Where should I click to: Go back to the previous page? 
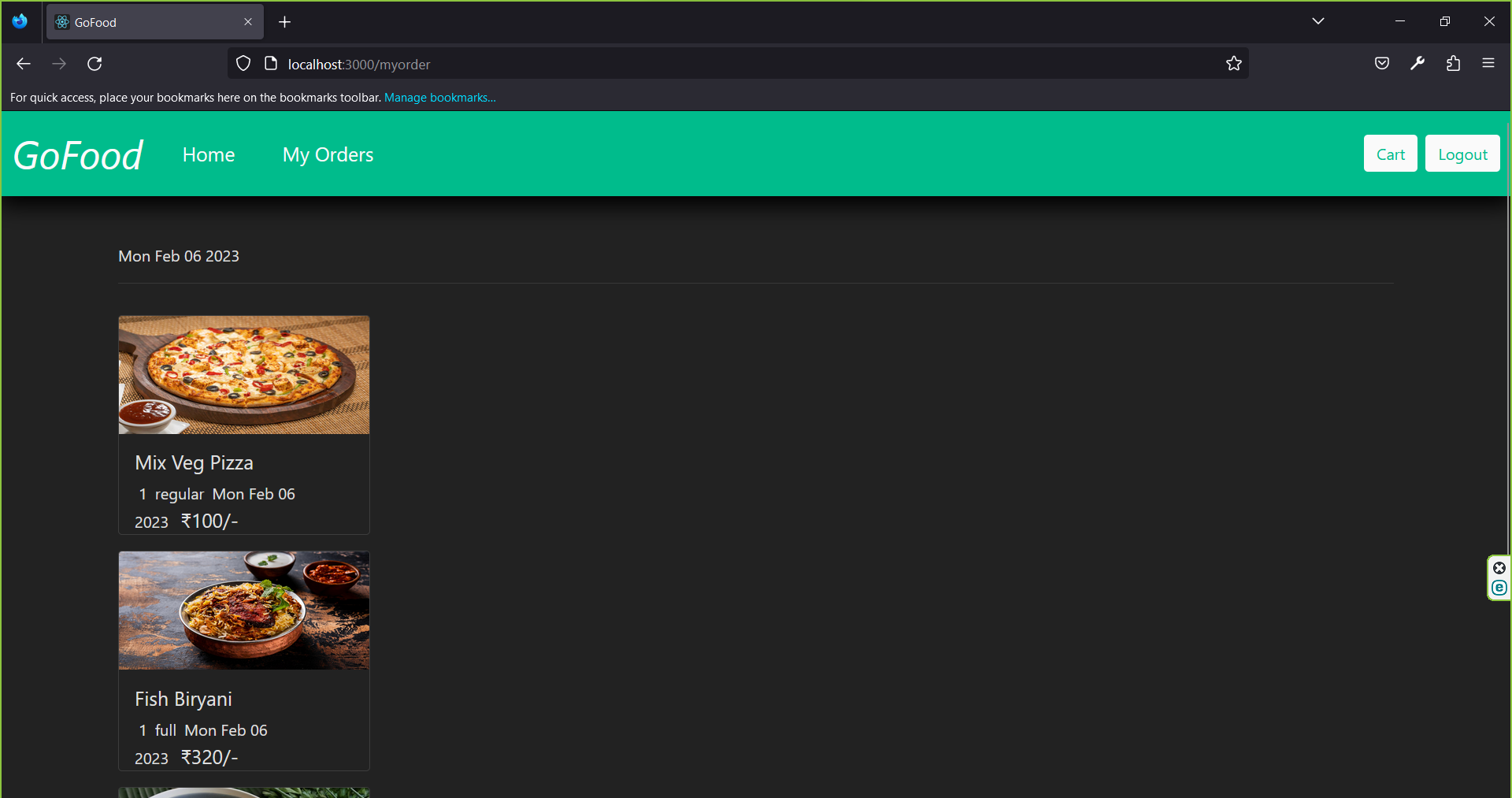(x=23, y=64)
